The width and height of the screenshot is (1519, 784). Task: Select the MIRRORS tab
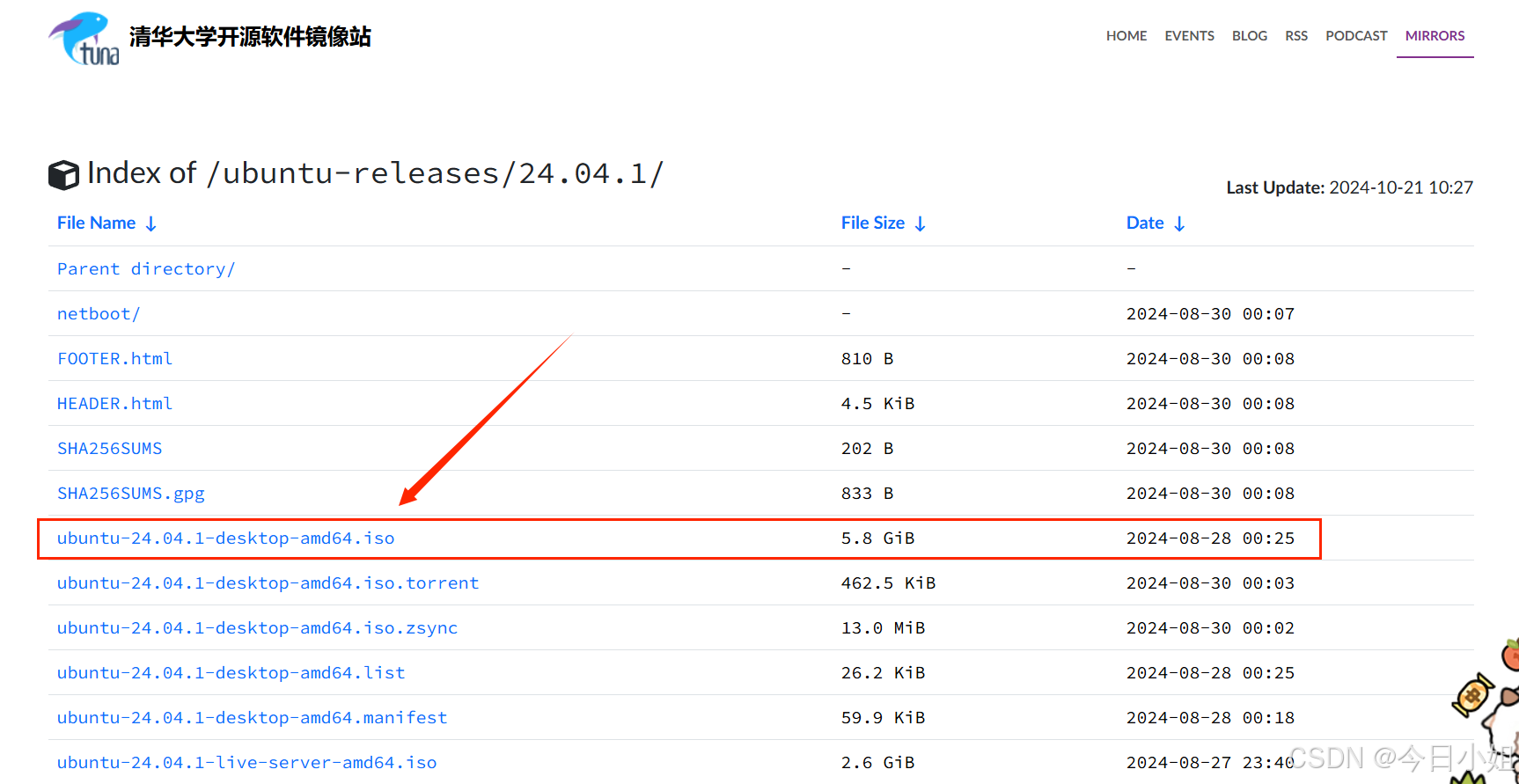(x=1435, y=36)
